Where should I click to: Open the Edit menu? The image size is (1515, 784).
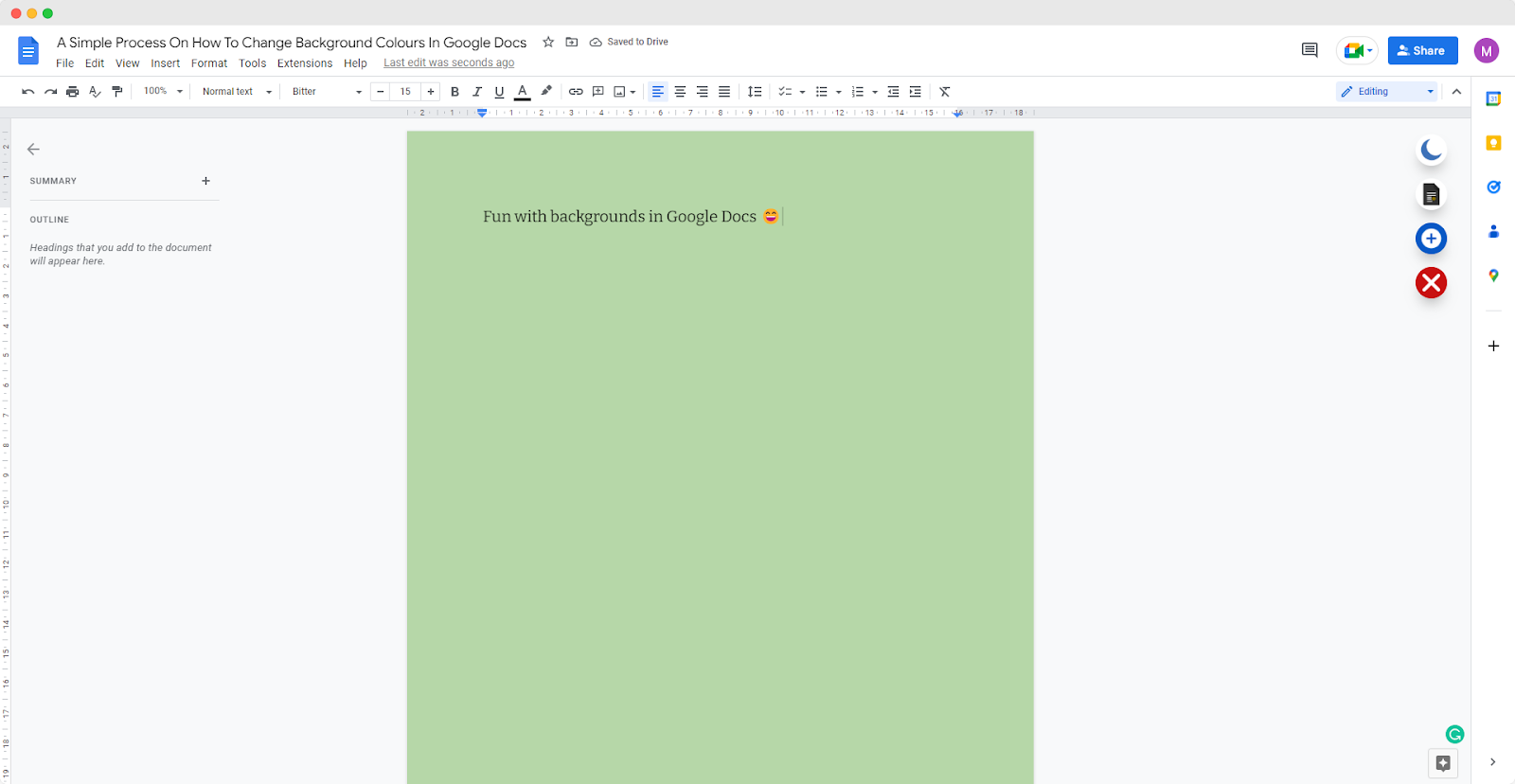pos(95,63)
